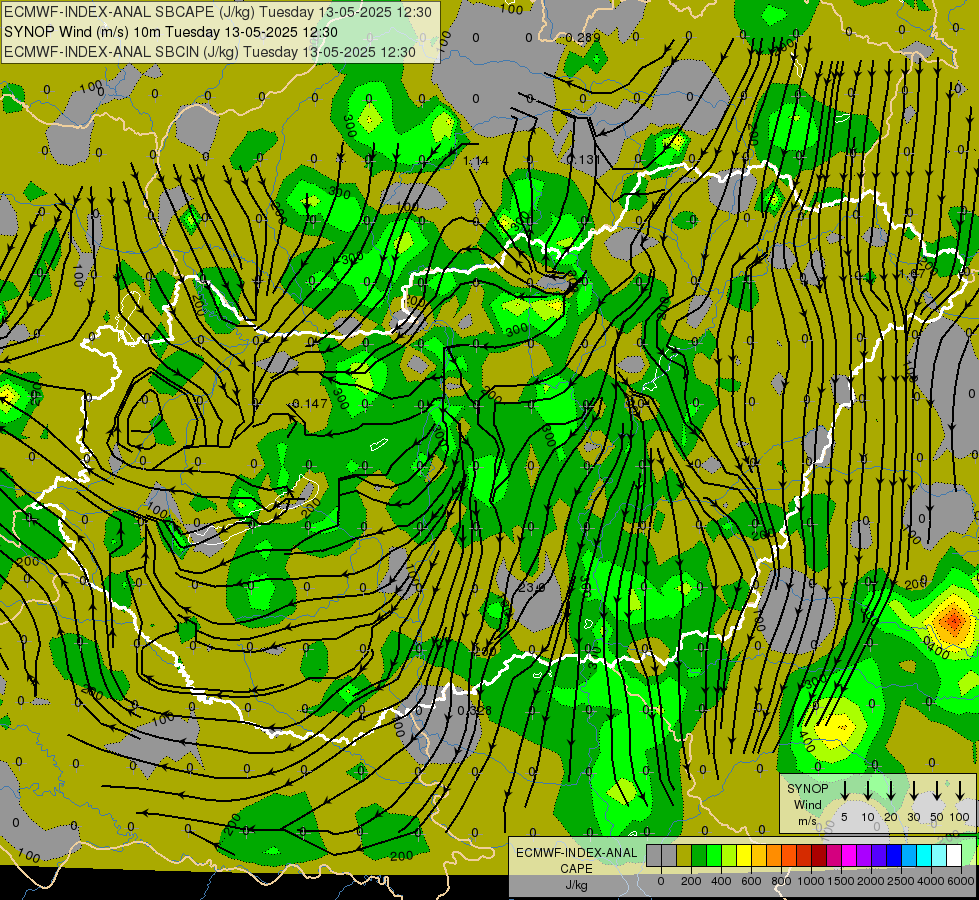
Task: Click the 600 tick label on CAPE scale
Action: click(751, 881)
